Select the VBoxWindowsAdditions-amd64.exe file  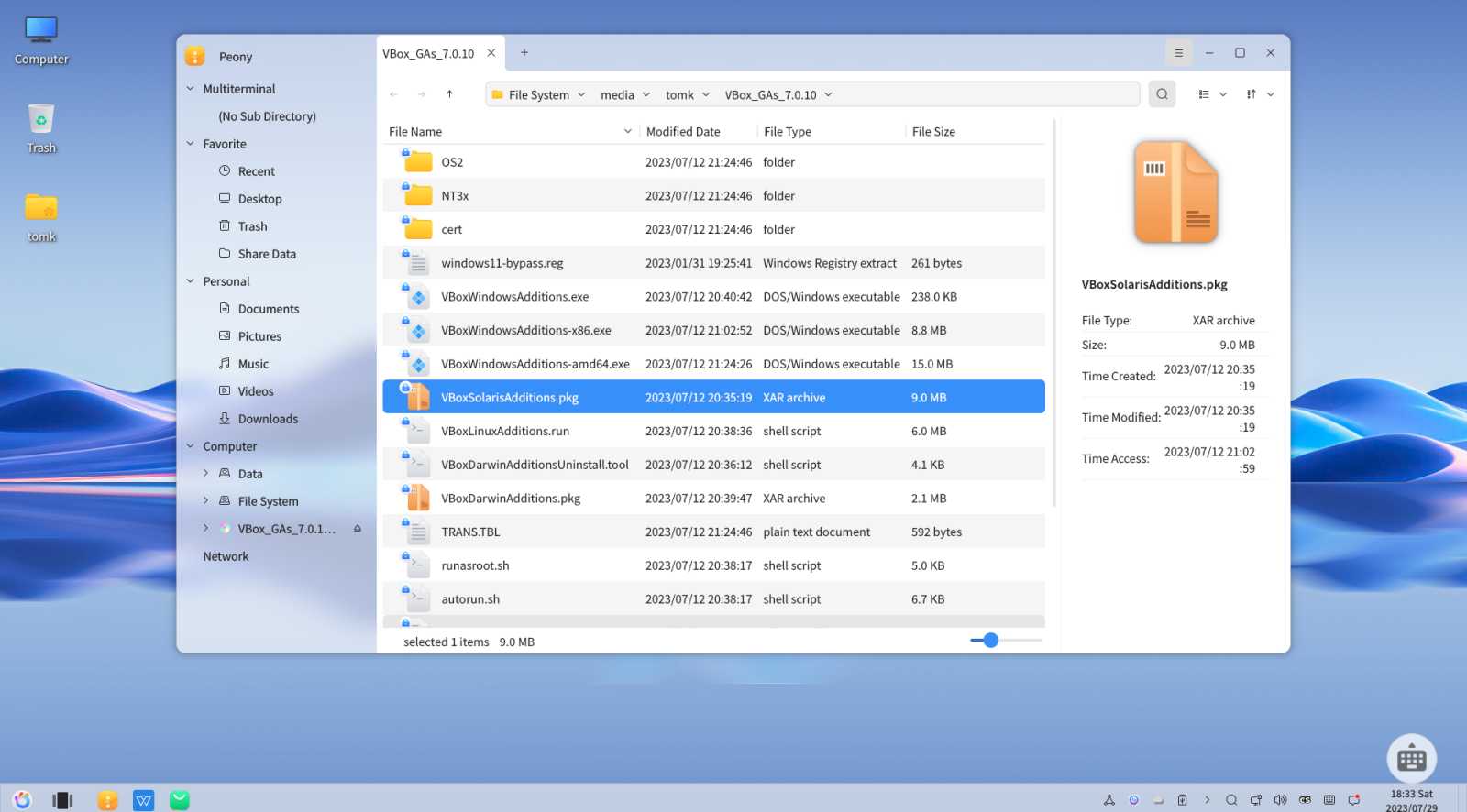tap(713, 364)
